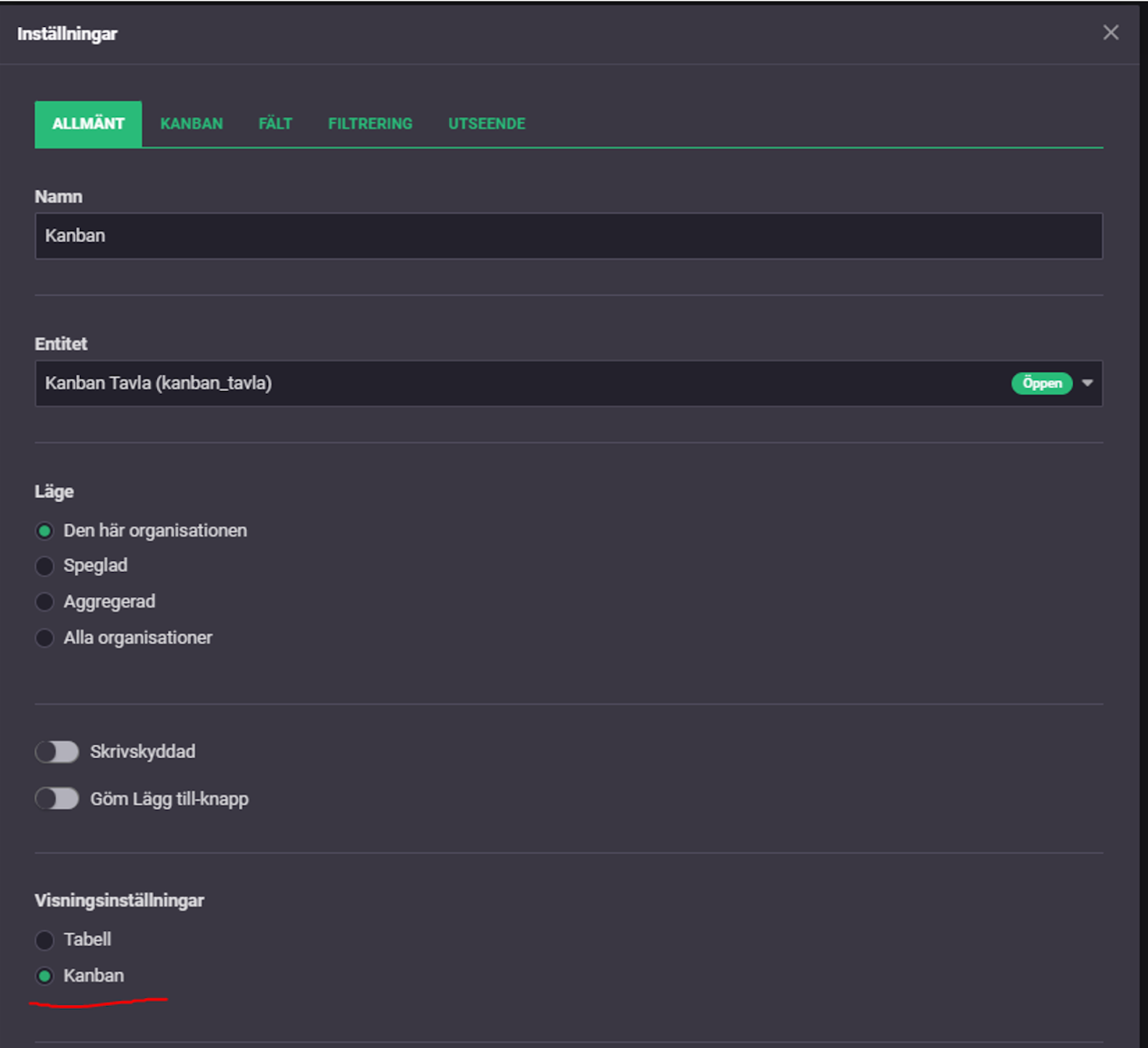Image resolution: width=1148 pixels, height=1048 pixels.
Task: Switch to the FÄLT tab
Action: (x=275, y=124)
